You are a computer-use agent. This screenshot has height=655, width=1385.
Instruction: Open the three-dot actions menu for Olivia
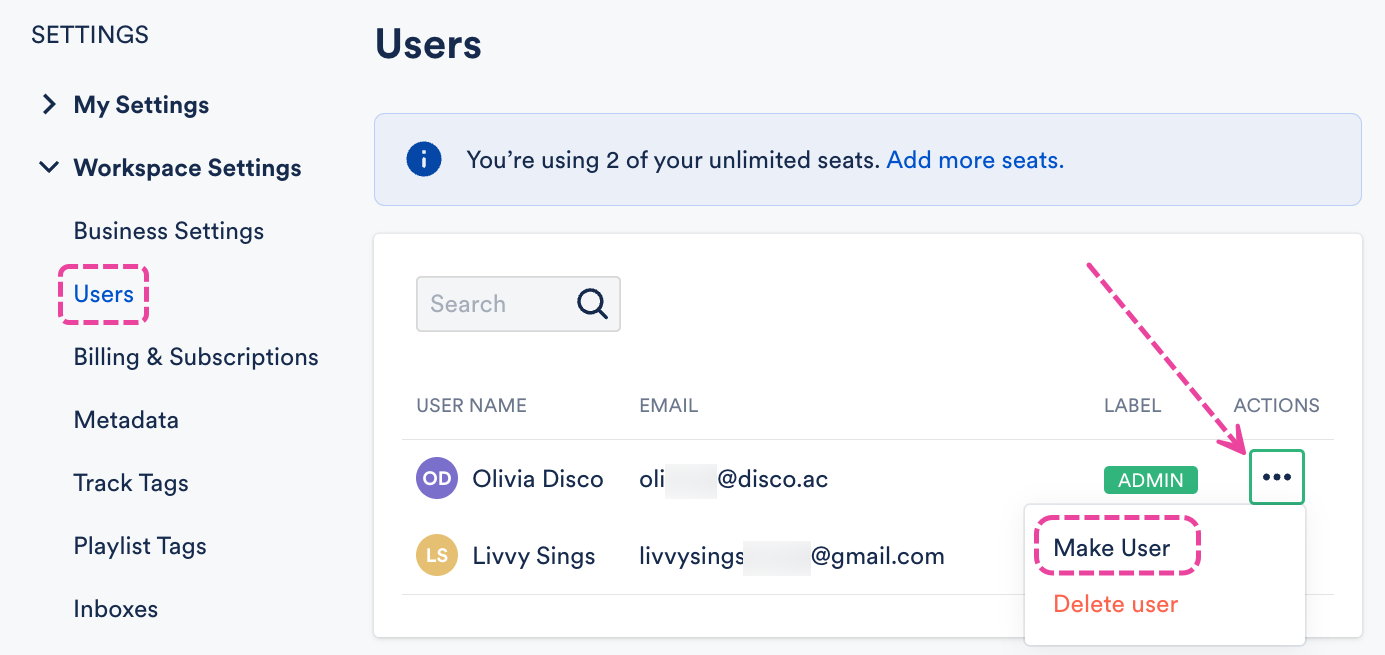(1277, 478)
